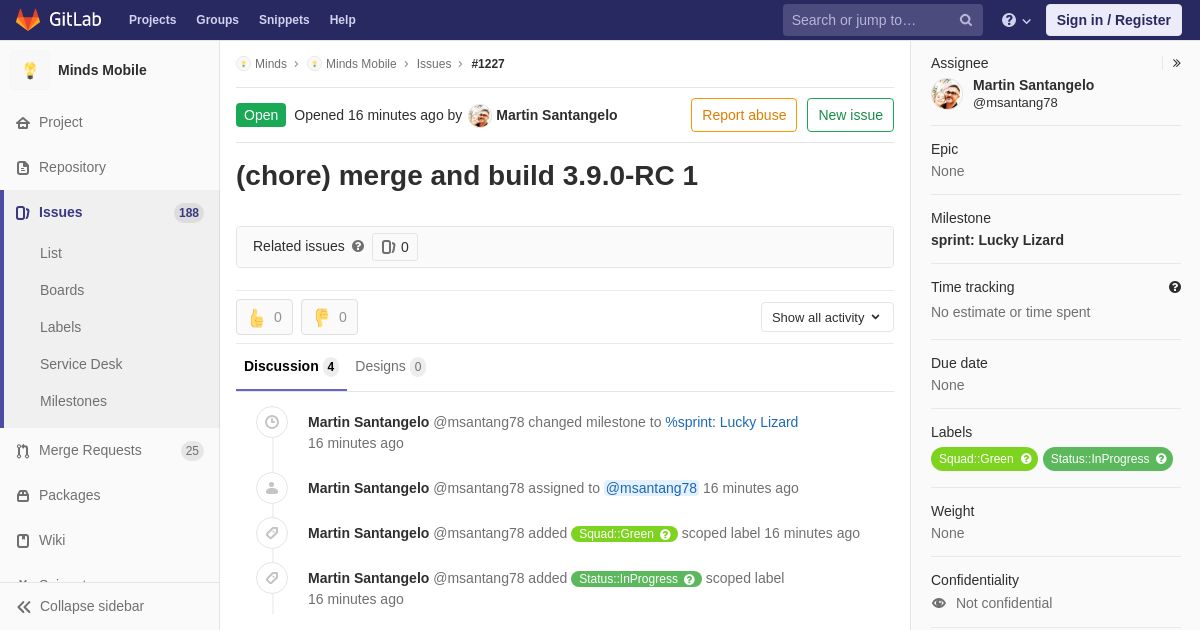This screenshot has height=630, width=1200.
Task: Open Labels in the sidebar
Action: coord(61,327)
